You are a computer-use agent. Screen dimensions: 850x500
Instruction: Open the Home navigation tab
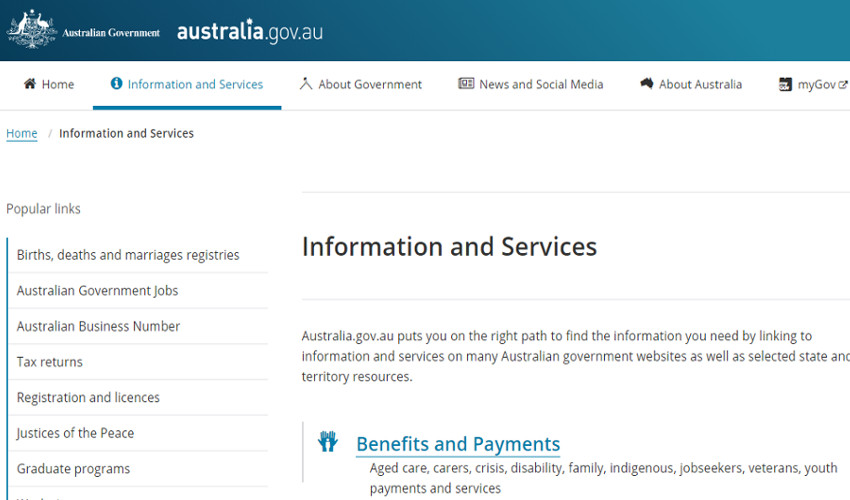pyautogui.click(x=49, y=84)
